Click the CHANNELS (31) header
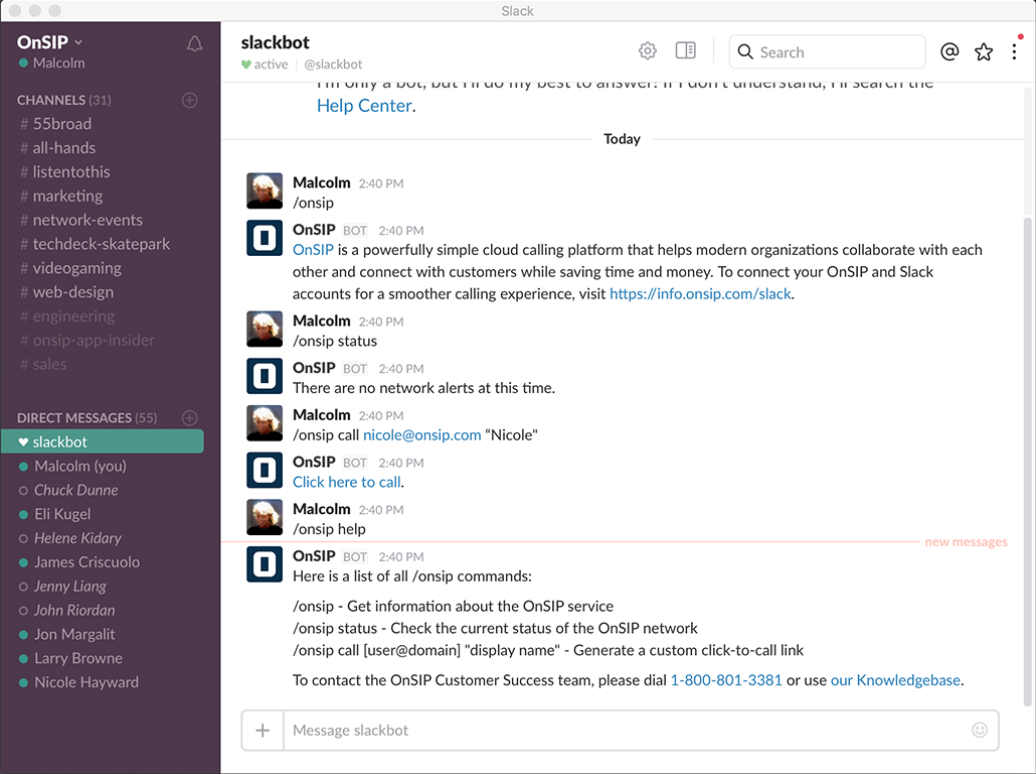This screenshot has height=774, width=1036. (64, 100)
